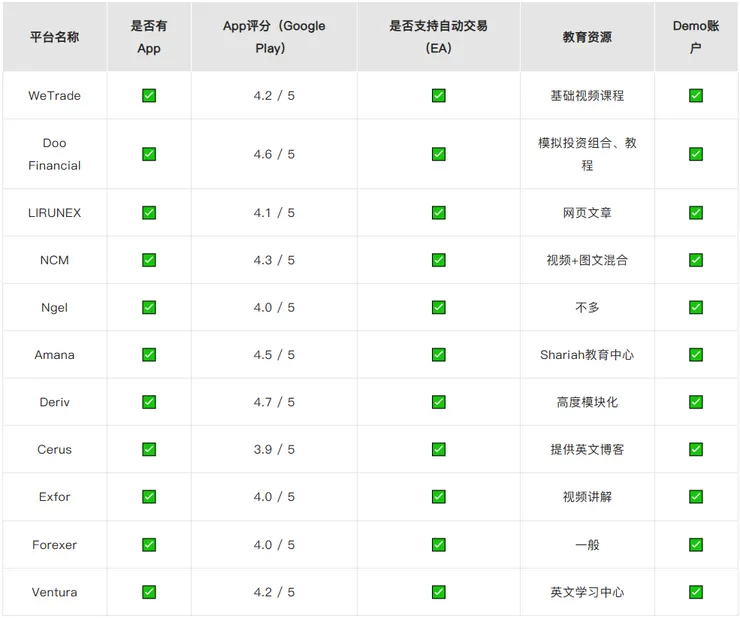
Task: Select the Forexer platform name cell
Action: [55, 544]
